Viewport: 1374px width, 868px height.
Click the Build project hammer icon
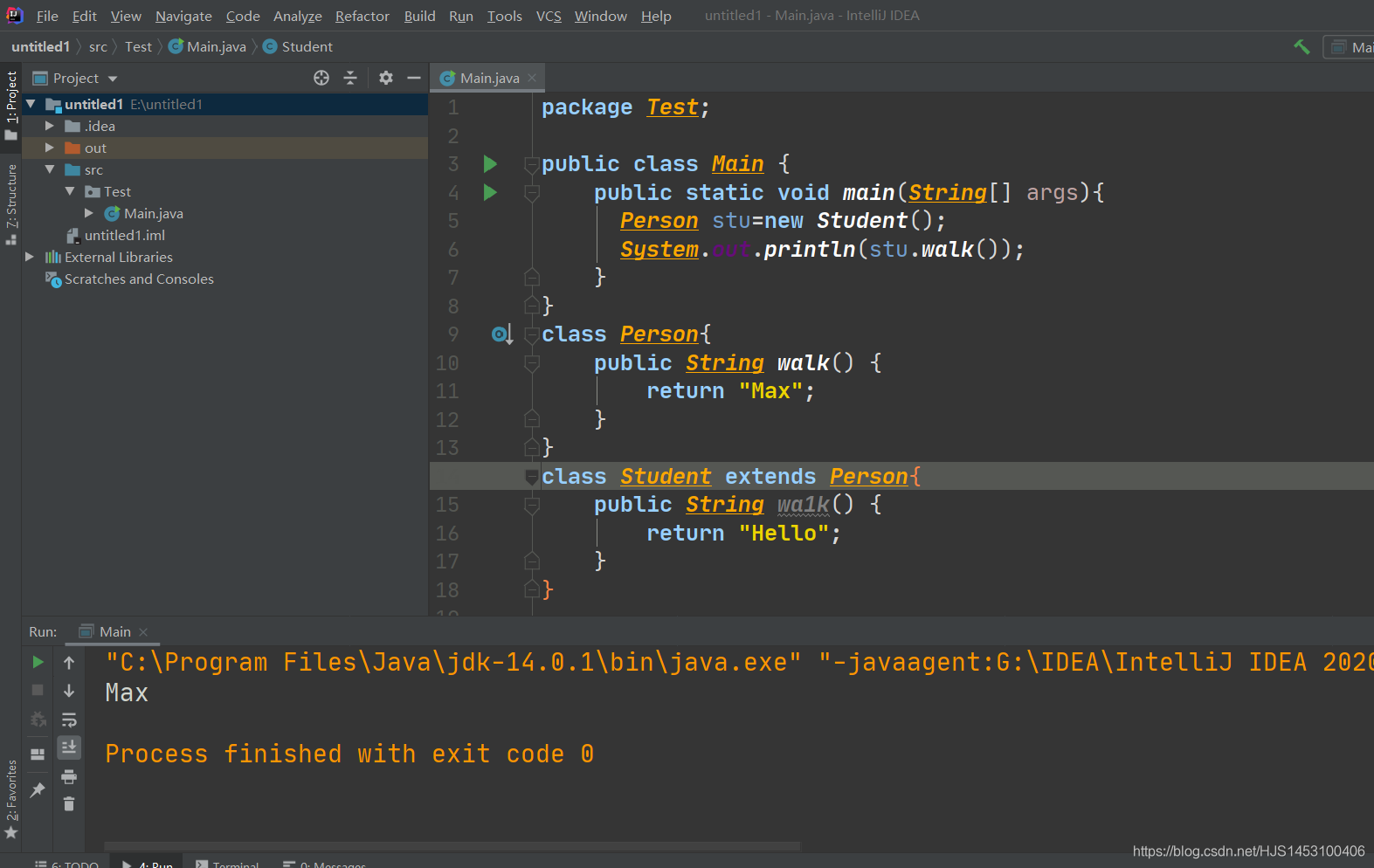tap(1302, 47)
